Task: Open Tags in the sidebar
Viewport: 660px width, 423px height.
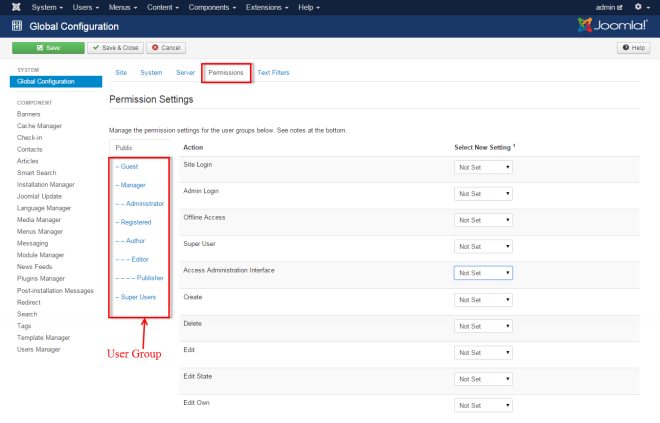Action: click(x=24, y=326)
